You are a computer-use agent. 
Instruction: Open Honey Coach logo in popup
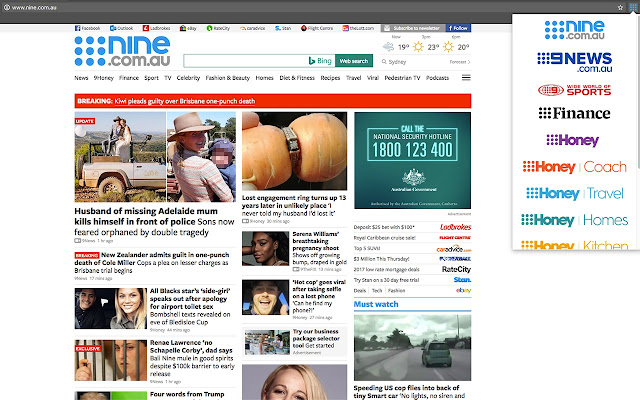[x=575, y=167]
